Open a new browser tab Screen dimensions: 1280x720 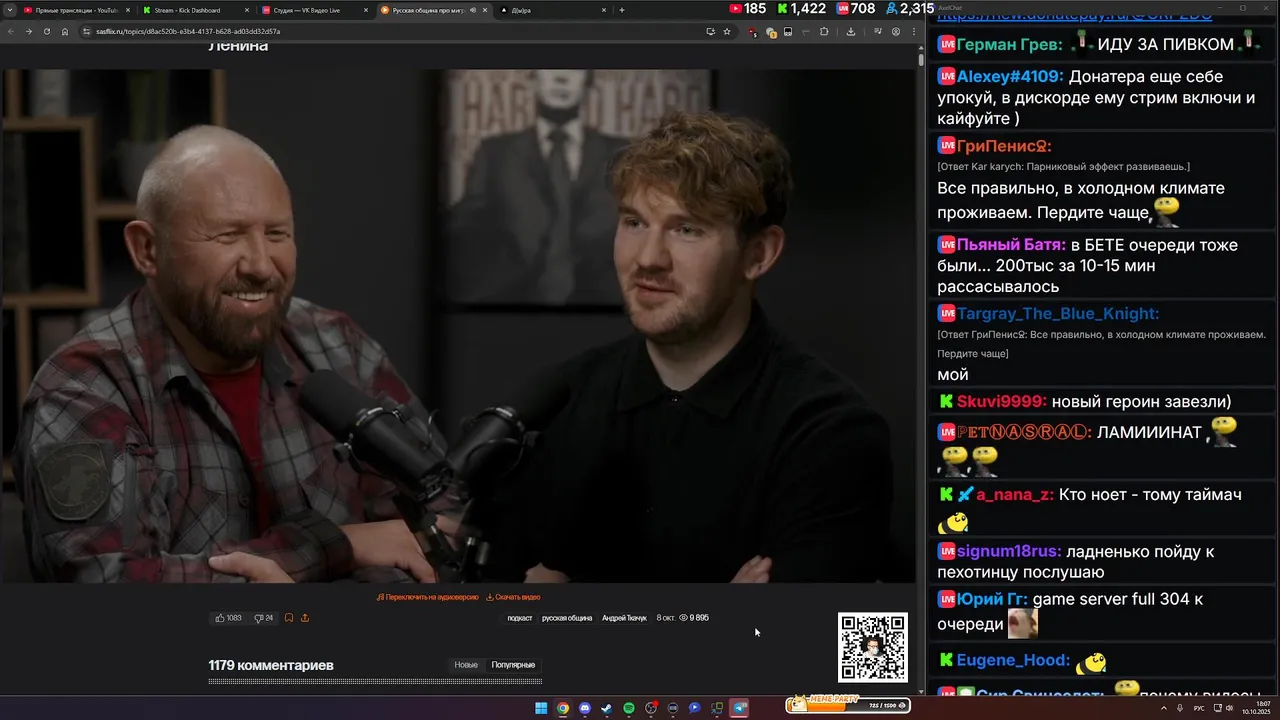[x=622, y=10]
